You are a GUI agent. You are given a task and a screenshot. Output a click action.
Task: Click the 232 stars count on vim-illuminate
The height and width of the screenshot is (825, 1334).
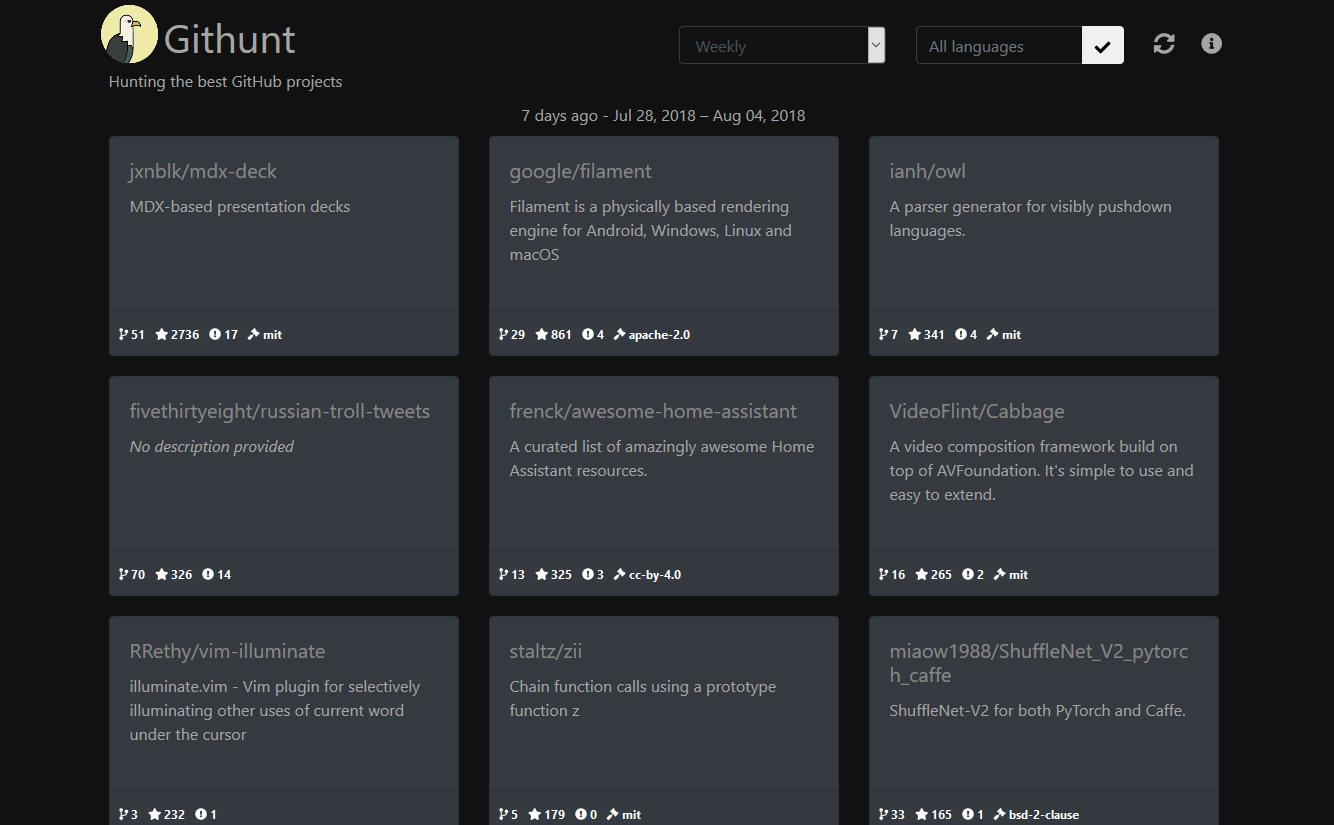click(x=174, y=815)
